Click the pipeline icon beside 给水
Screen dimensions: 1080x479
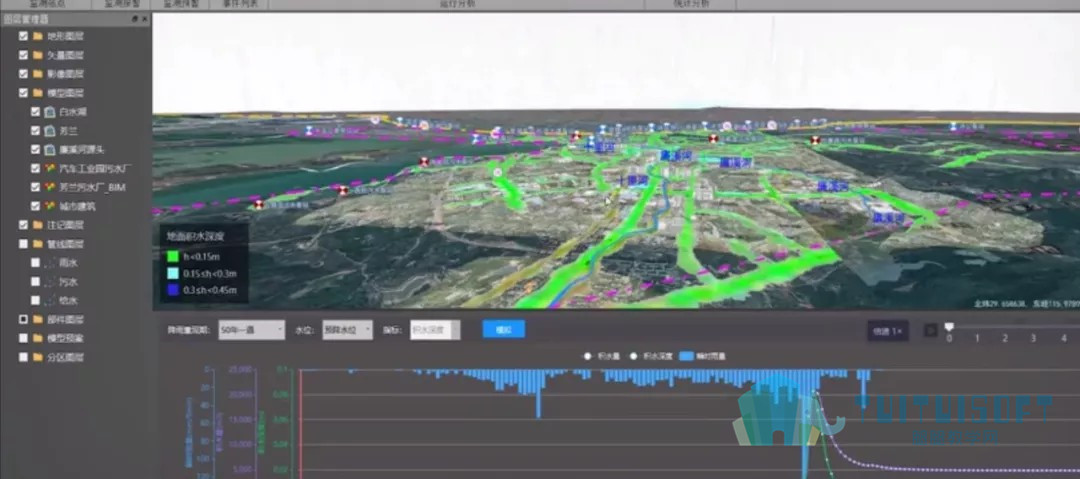50,300
